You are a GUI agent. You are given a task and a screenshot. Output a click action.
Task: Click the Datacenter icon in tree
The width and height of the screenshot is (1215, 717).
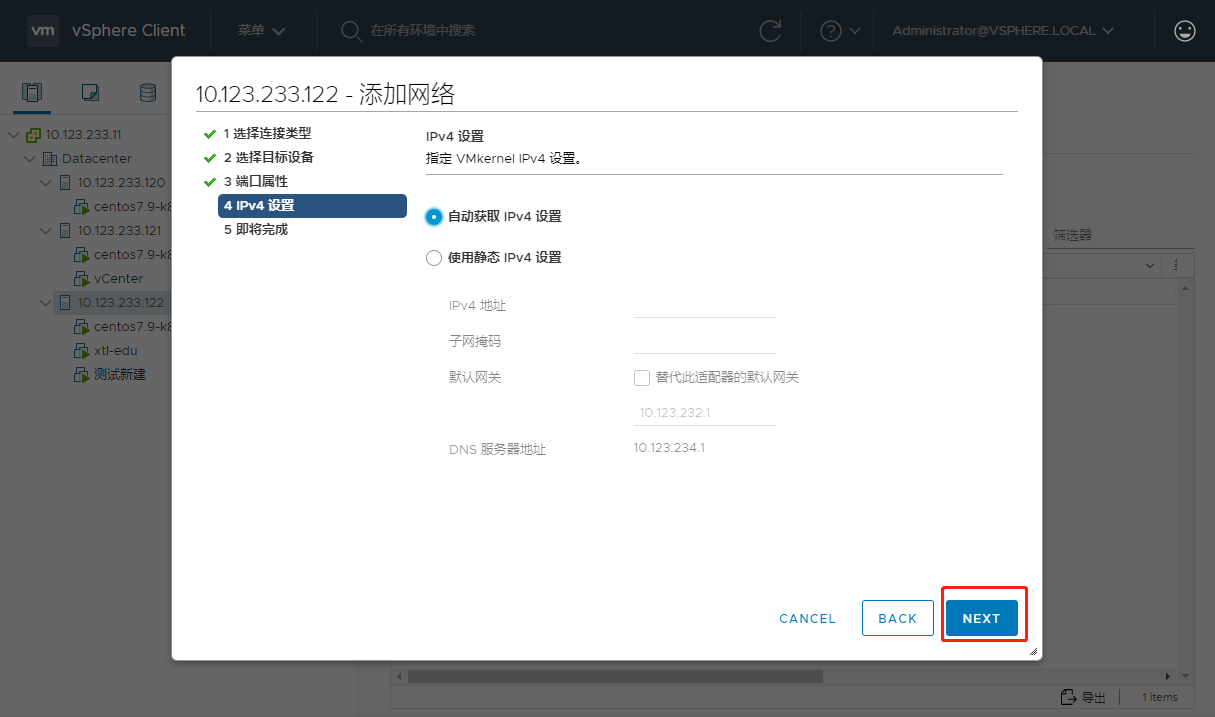point(50,159)
